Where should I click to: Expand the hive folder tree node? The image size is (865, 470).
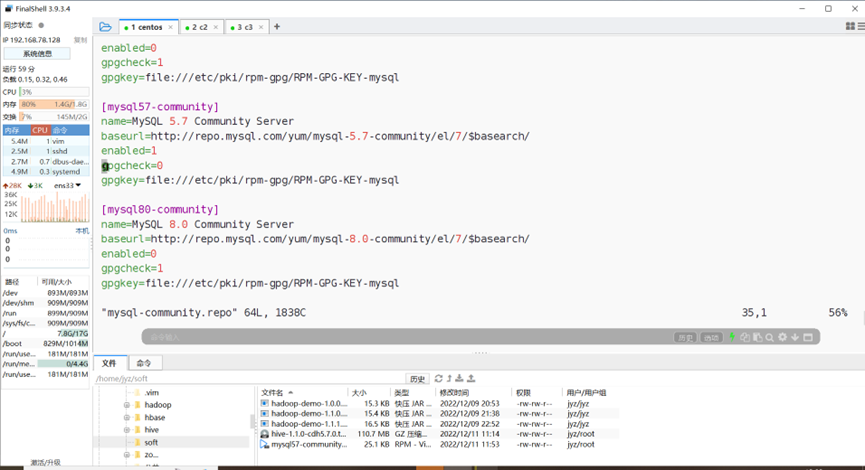[127, 430]
